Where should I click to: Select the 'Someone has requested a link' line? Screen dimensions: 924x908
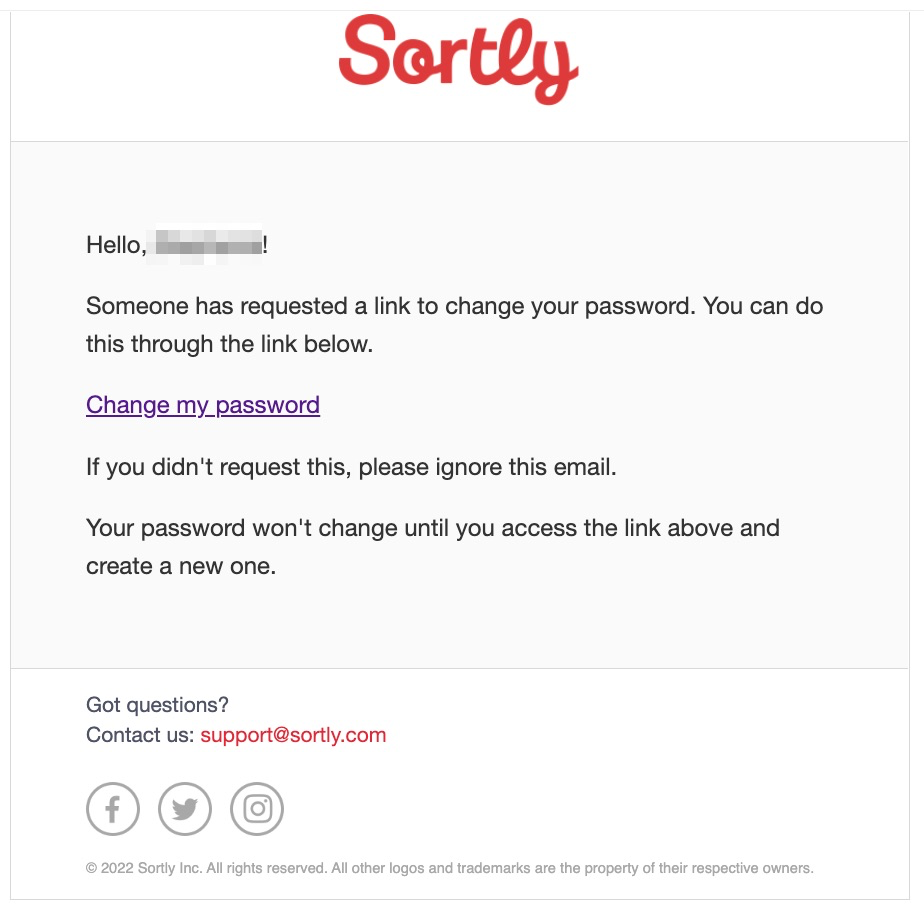coord(454,306)
